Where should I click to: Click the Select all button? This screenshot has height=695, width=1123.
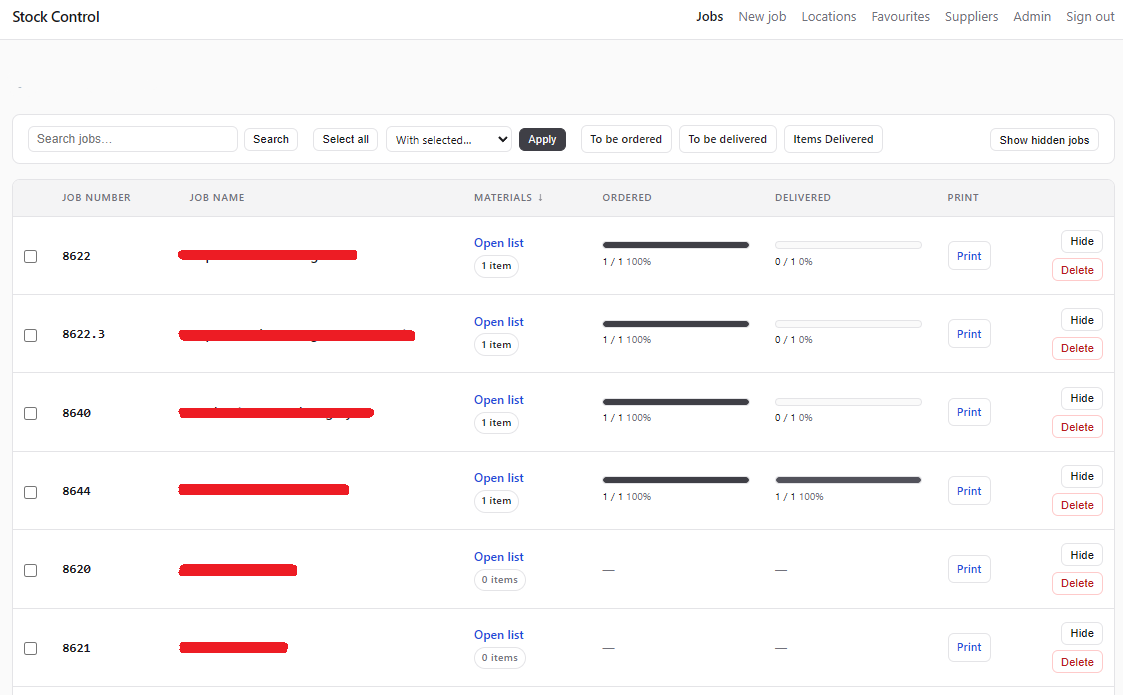(x=345, y=139)
